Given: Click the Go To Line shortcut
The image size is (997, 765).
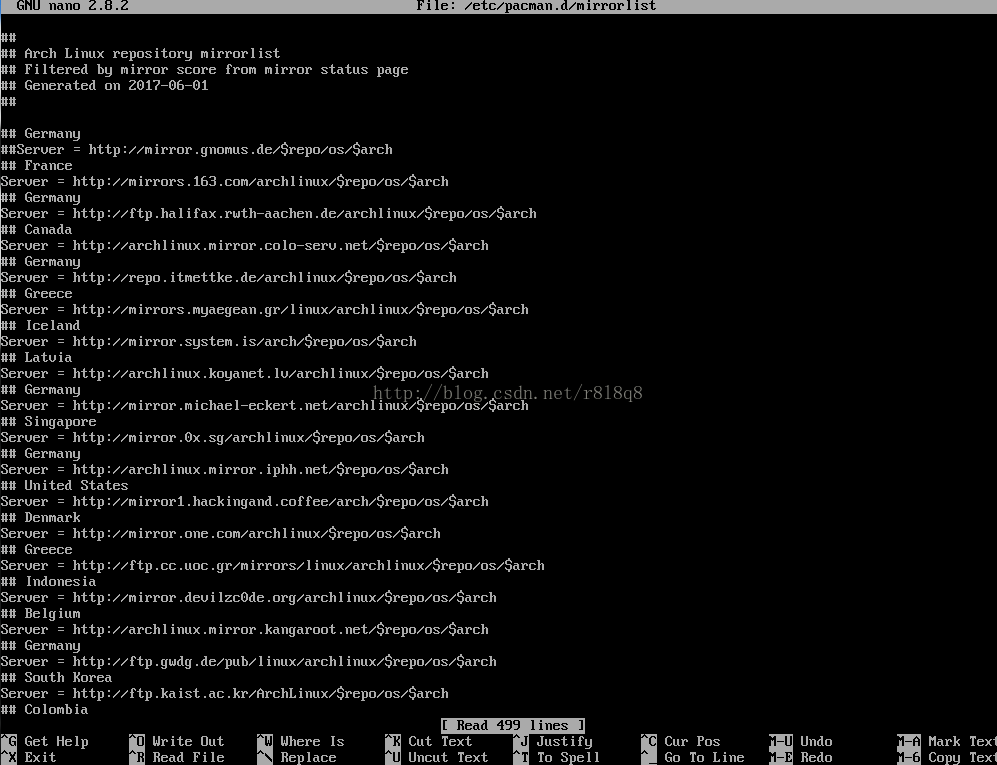Looking at the screenshot, I should 693,757.
